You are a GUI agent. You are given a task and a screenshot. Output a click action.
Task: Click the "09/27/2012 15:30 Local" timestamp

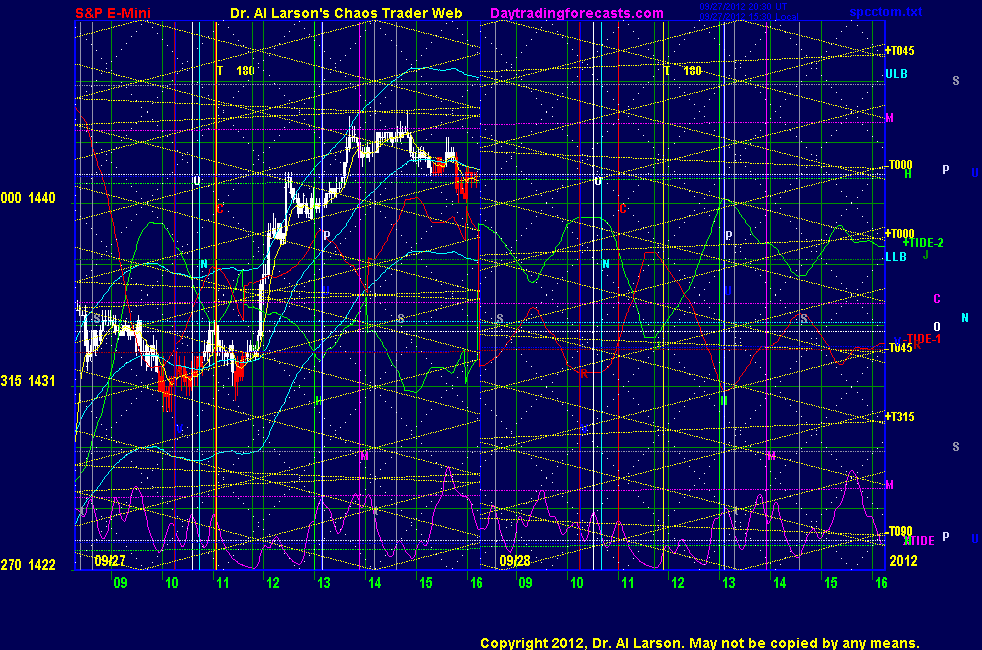[748, 16]
